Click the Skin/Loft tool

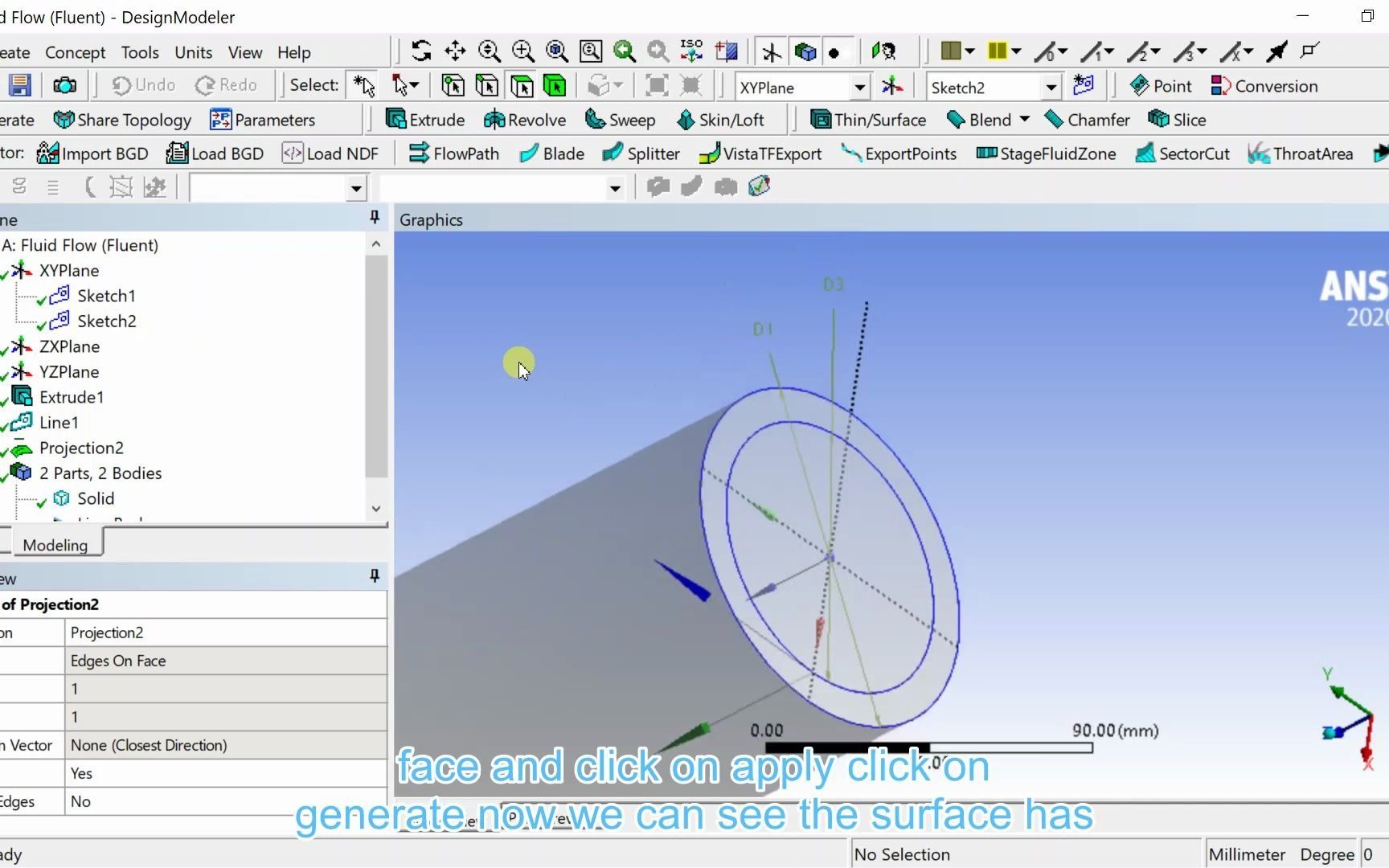[720, 120]
